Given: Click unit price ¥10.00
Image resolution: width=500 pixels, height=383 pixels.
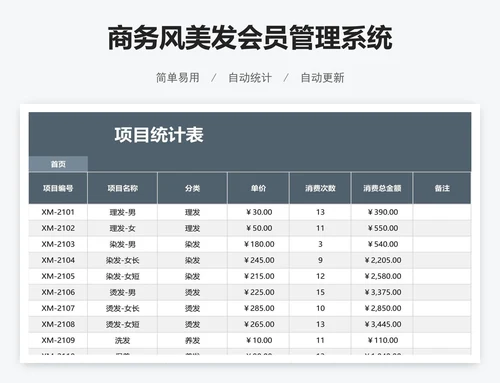Looking at the screenshot, I should tap(259, 340).
